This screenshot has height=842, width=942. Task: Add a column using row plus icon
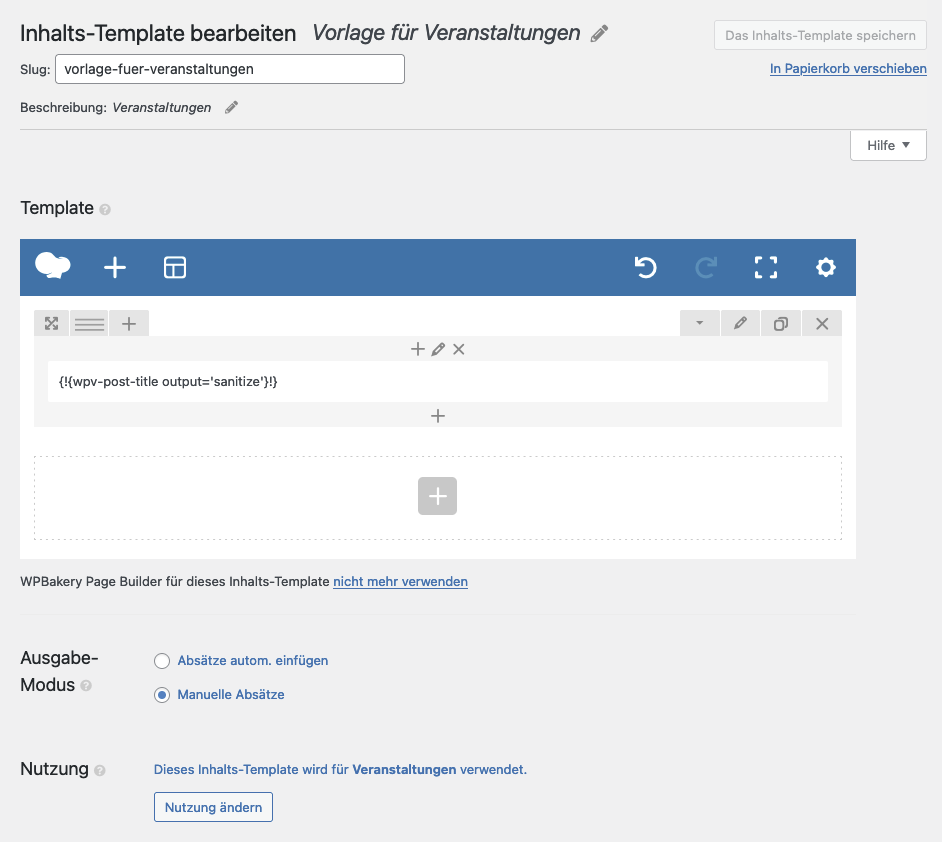pos(129,324)
